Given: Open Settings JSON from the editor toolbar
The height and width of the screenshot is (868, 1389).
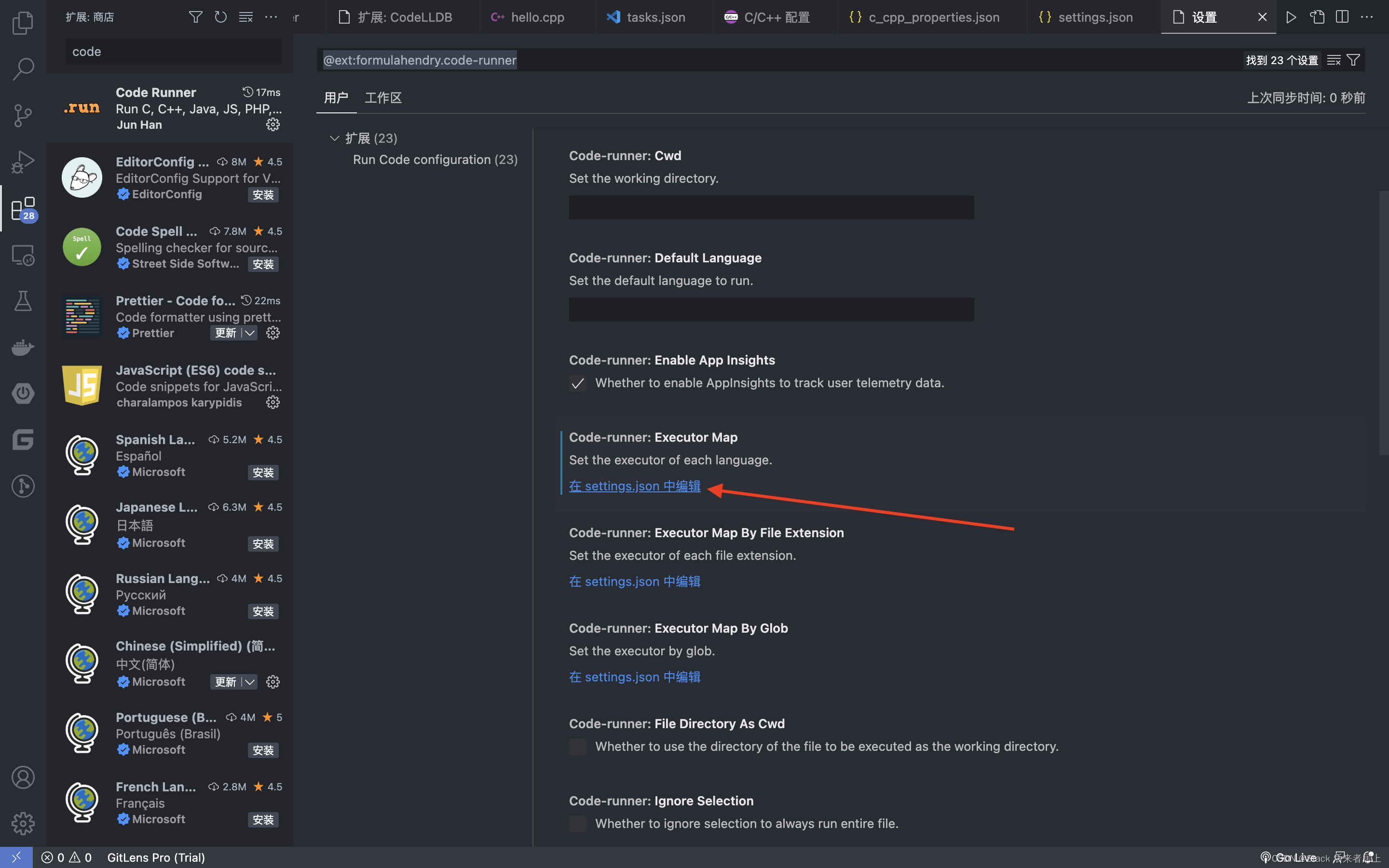Looking at the screenshot, I should [1317, 17].
